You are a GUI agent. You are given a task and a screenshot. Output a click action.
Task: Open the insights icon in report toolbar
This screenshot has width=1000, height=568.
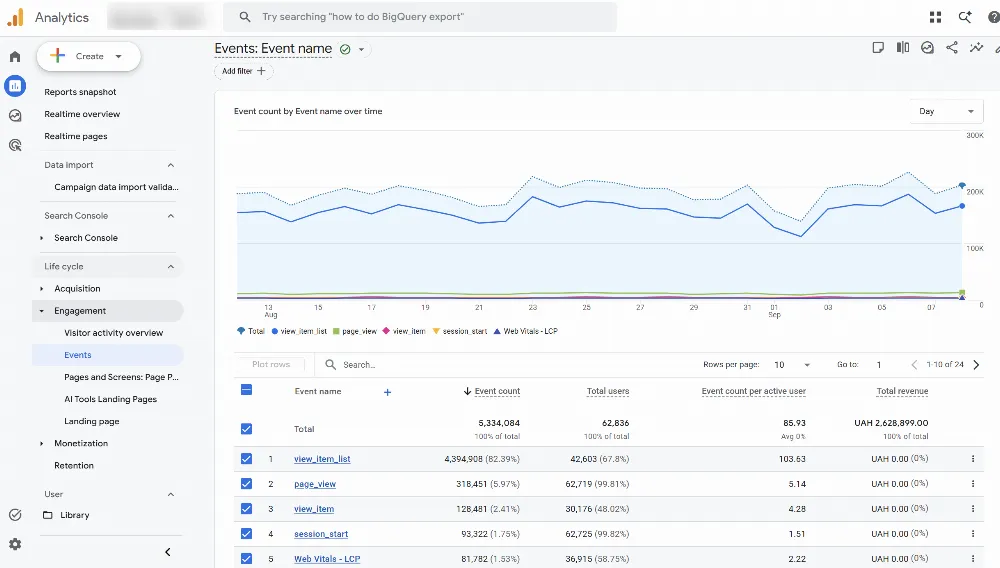(x=927, y=48)
